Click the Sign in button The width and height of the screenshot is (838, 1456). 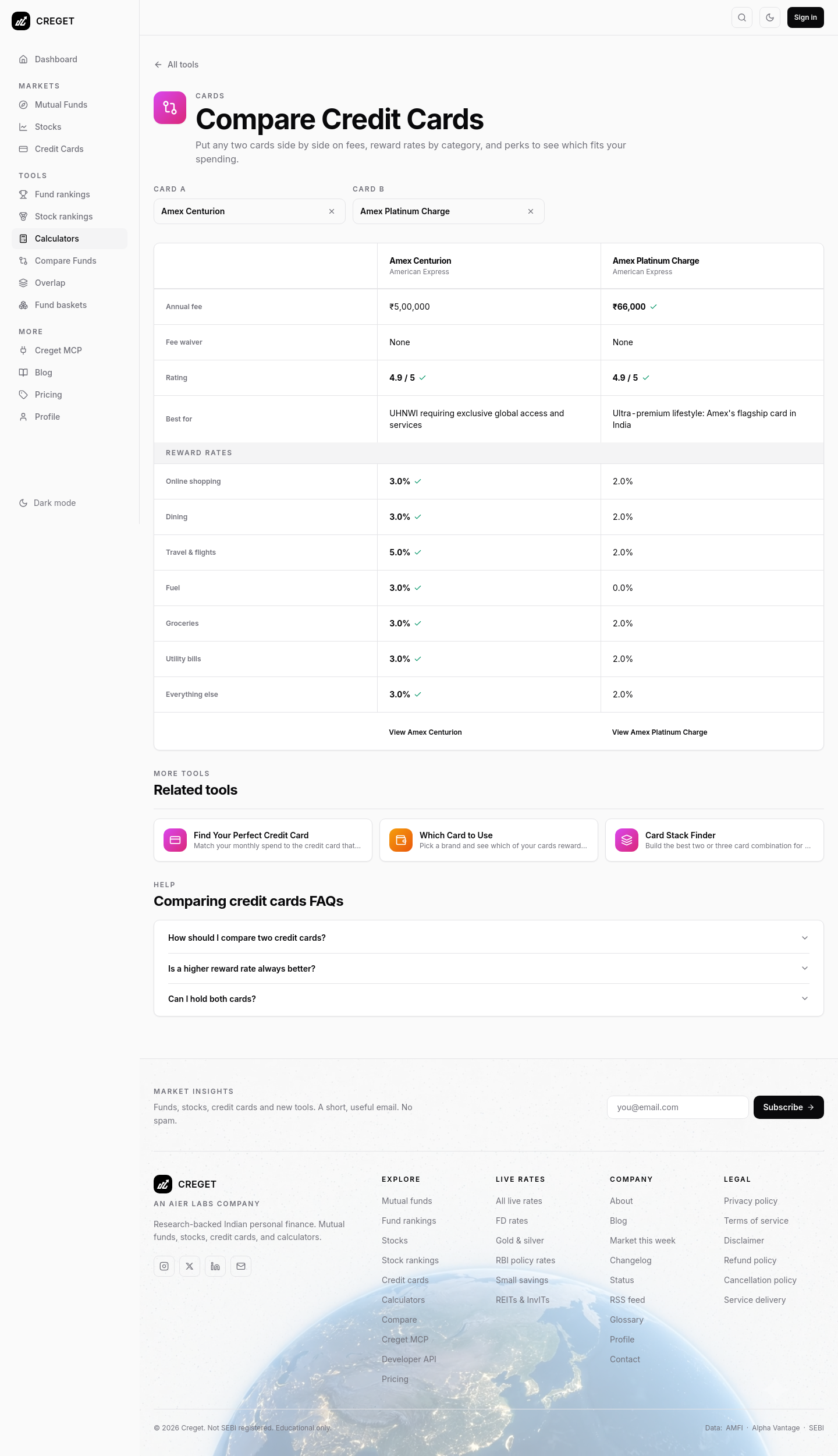coord(805,17)
